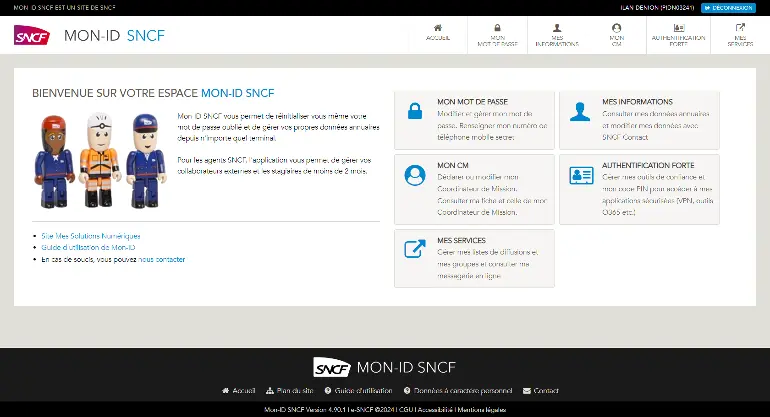Image resolution: width=770 pixels, height=417 pixels.
Task: Open the MON CM card title
Action: 453,166
